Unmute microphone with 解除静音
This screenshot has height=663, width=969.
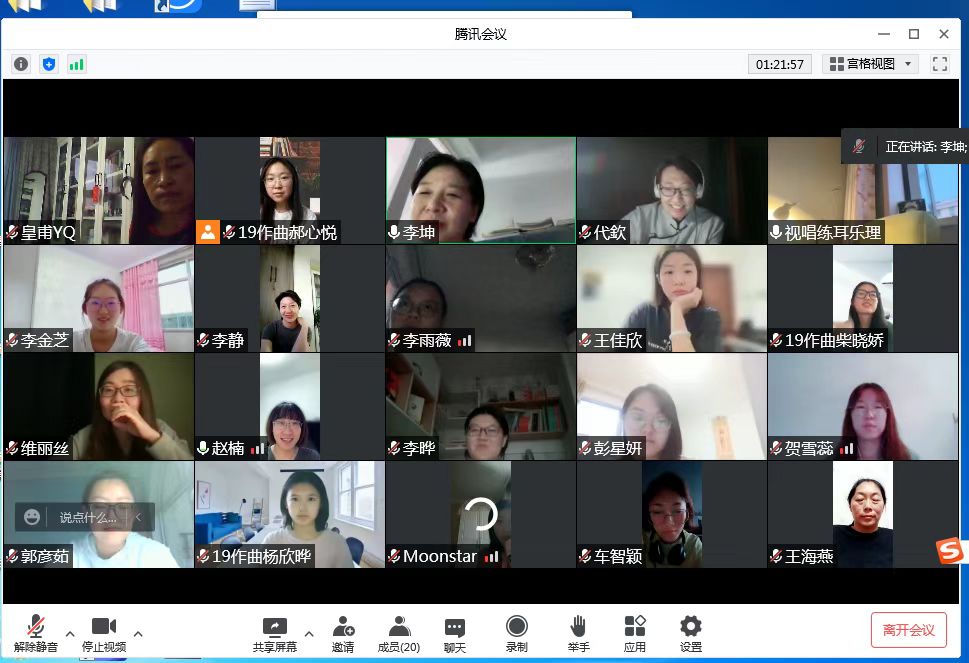[36, 633]
